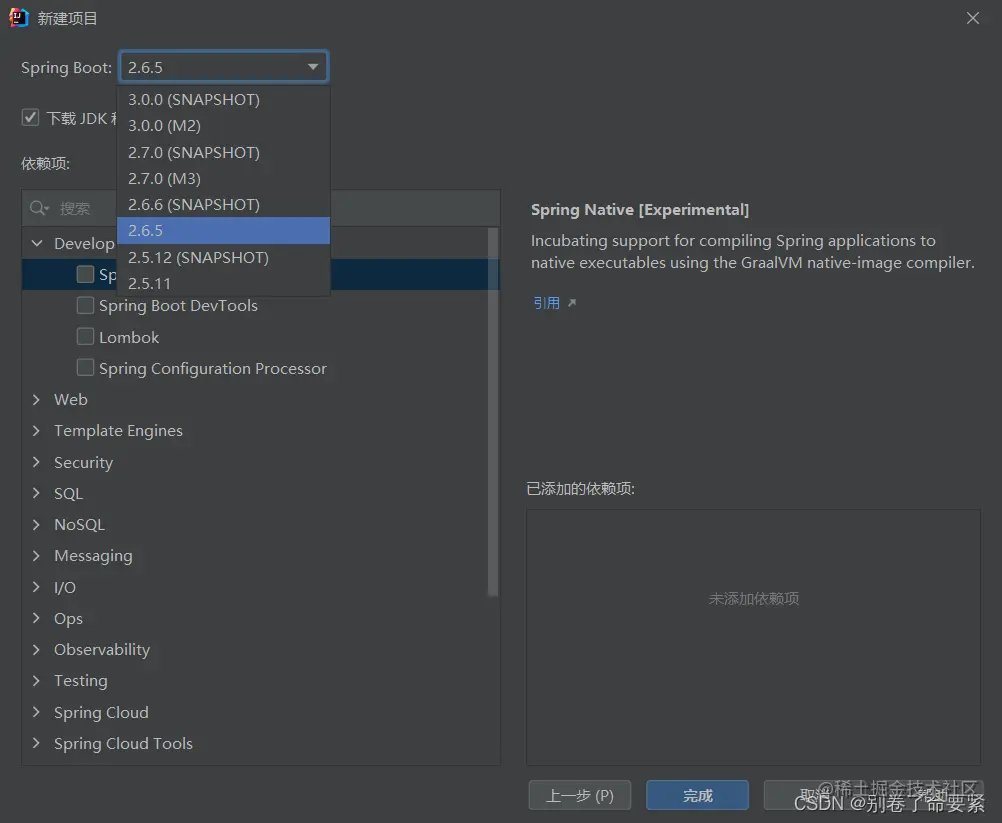Focus the dependency 搜索 search field
Image resolution: width=1002 pixels, height=823 pixels.
pos(261,208)
